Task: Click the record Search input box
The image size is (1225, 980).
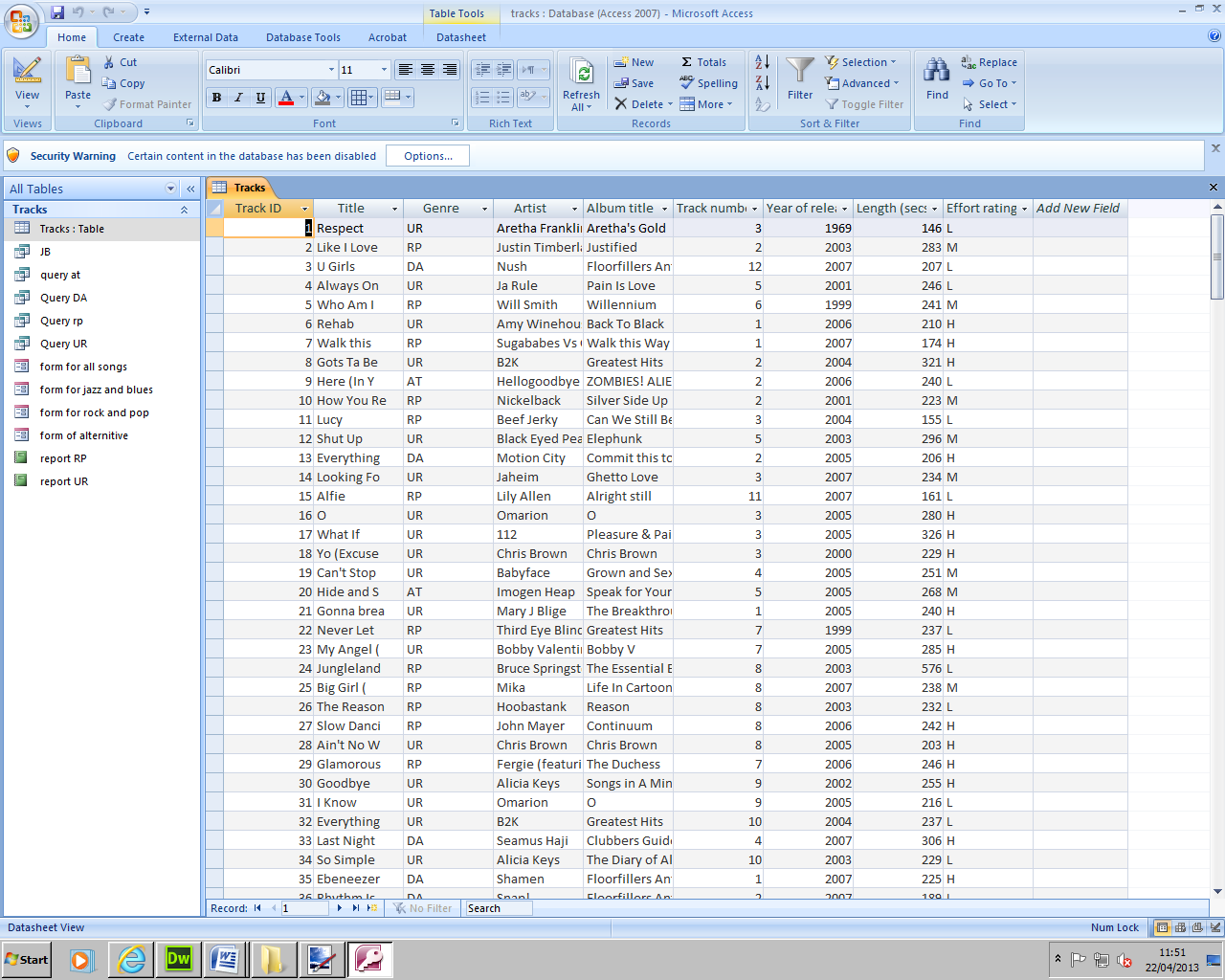Action: click(x=497, y=908)
